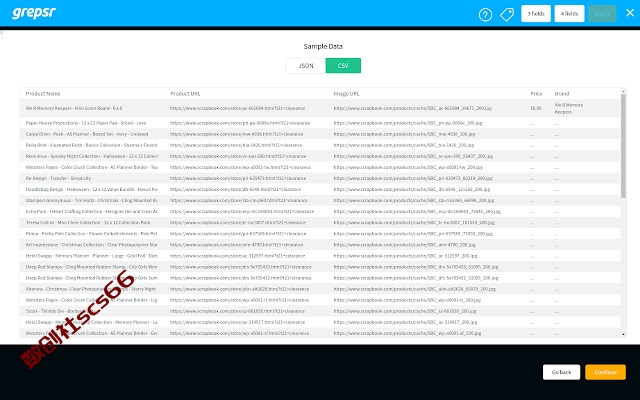
Task: Select the Reminisce Spooky Night Collection cell
Action: point(91,156)
